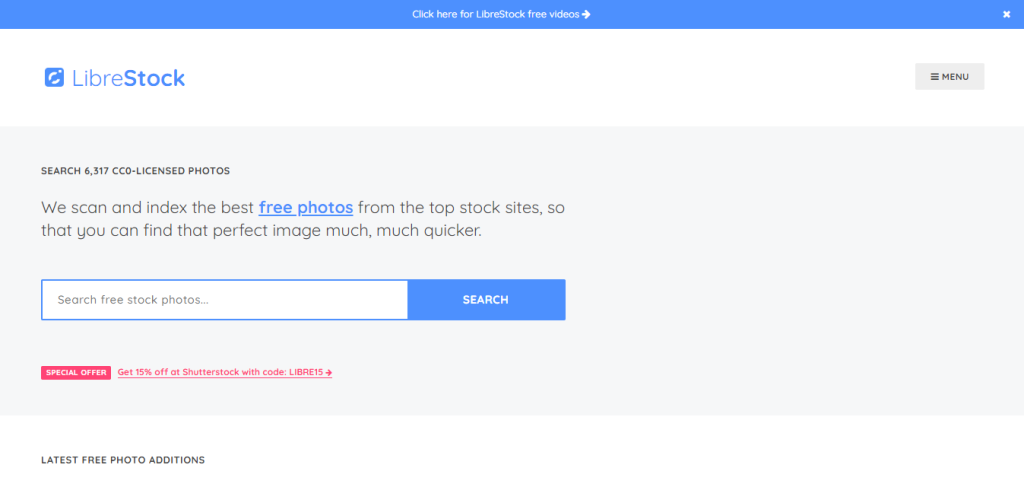Focus the Search free stock photos field
The width and height of the screenshot is (1024, 487).
[225, 300]
